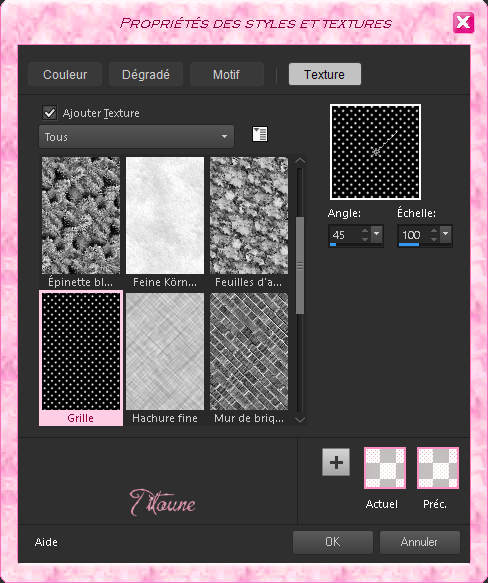Confirm with the OK button
488x583 pixels.
tap(333, 542)
